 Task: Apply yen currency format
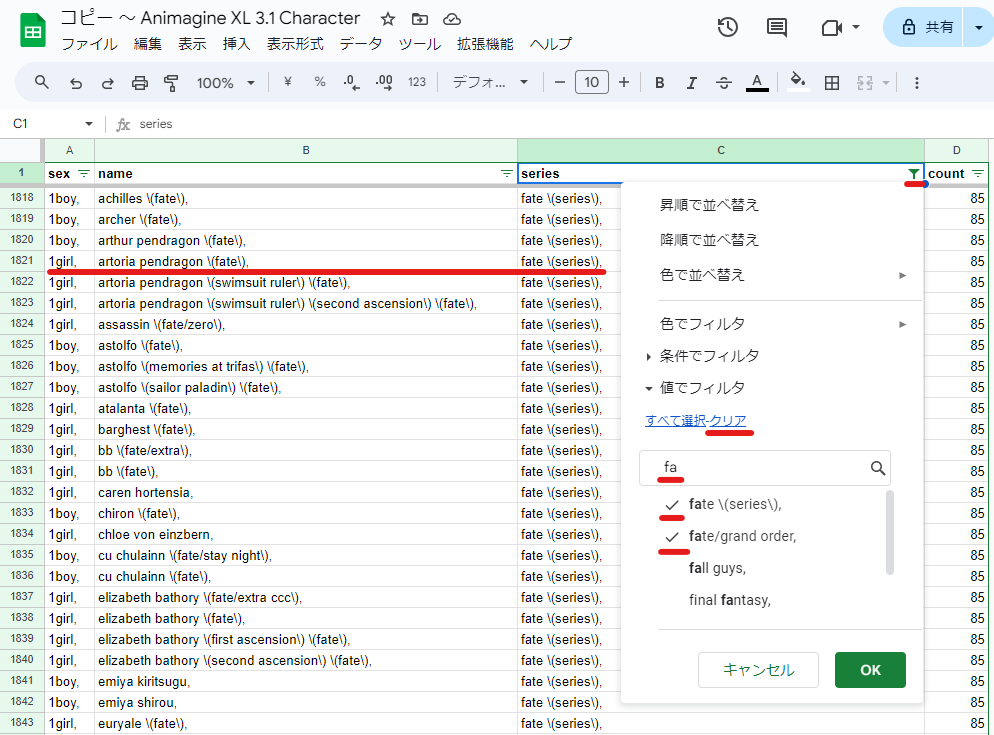(288, 82)
